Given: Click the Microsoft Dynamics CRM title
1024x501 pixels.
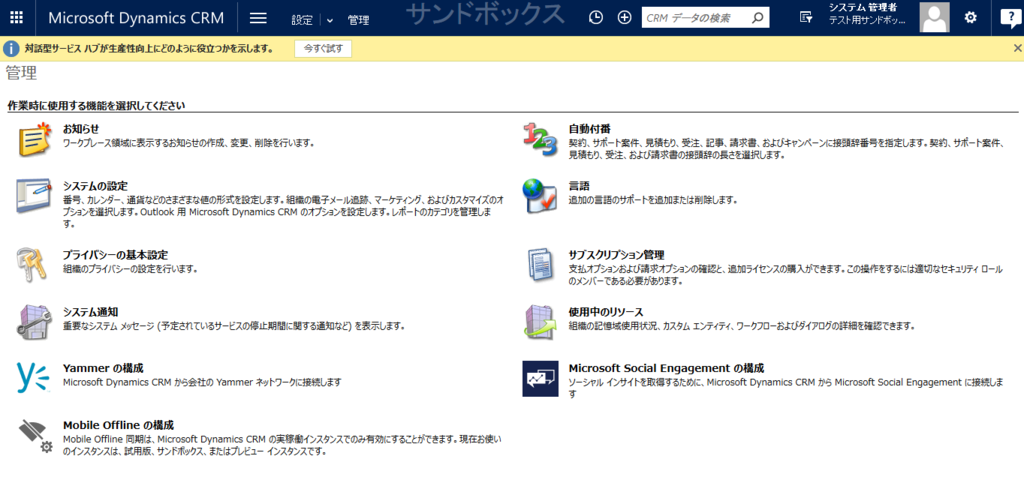Looking at the screenshot, I should (136, 18).
